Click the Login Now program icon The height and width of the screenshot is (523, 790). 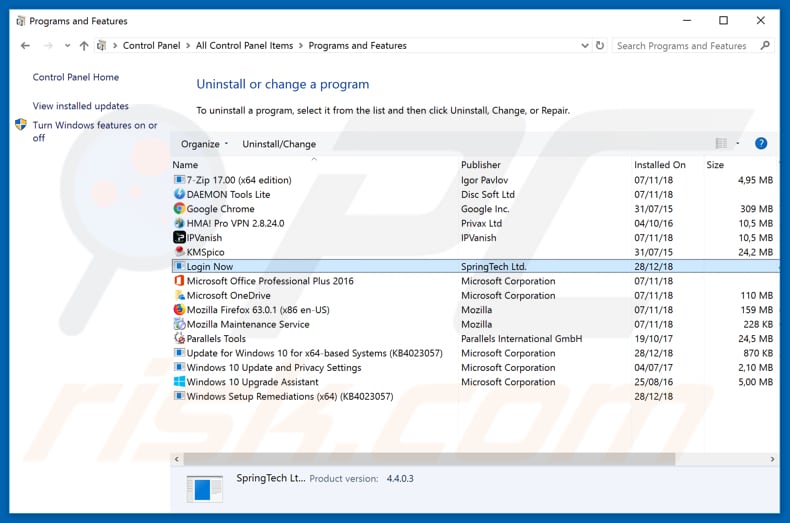point(179,266)
